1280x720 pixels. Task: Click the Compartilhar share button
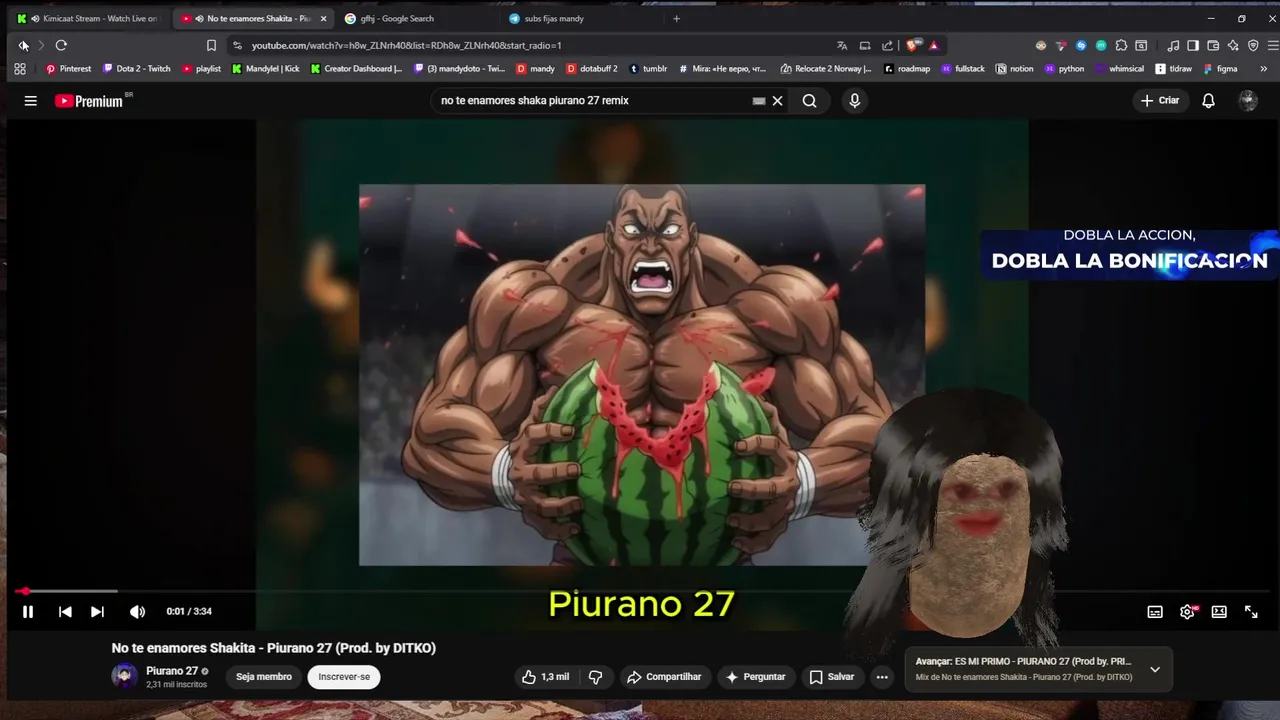click(x=664, y=677)
